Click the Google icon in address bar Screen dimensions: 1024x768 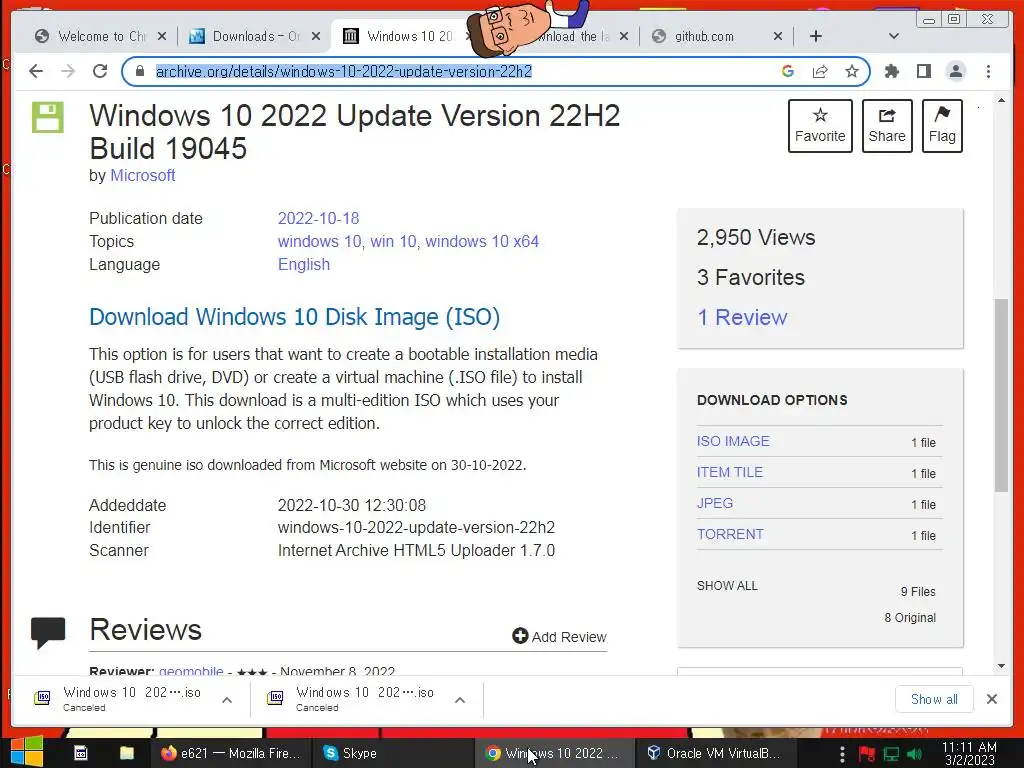tap(788, 71)
